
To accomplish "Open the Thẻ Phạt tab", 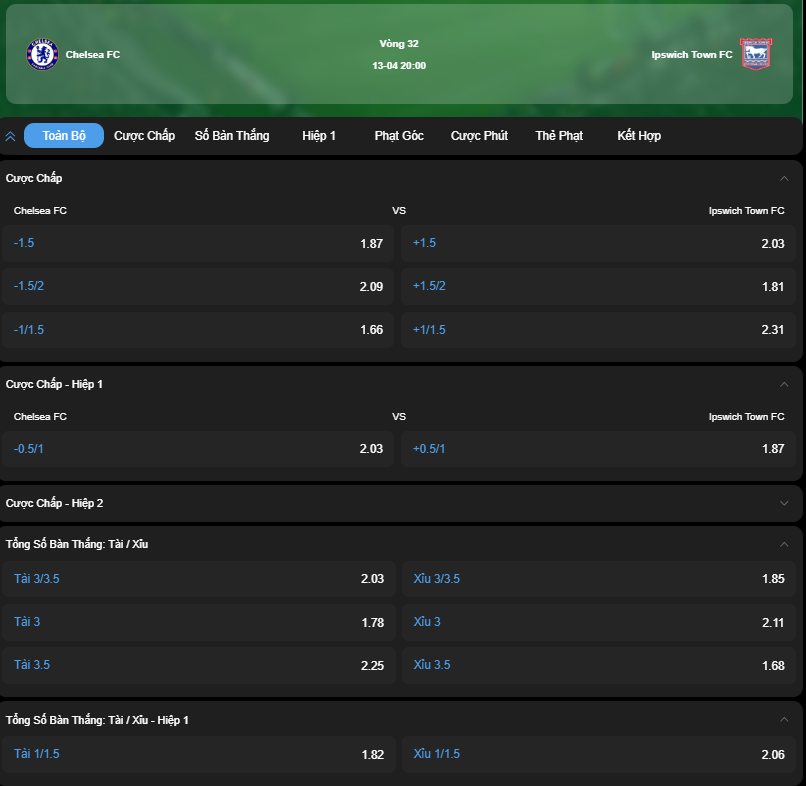I will click(559, 136).
